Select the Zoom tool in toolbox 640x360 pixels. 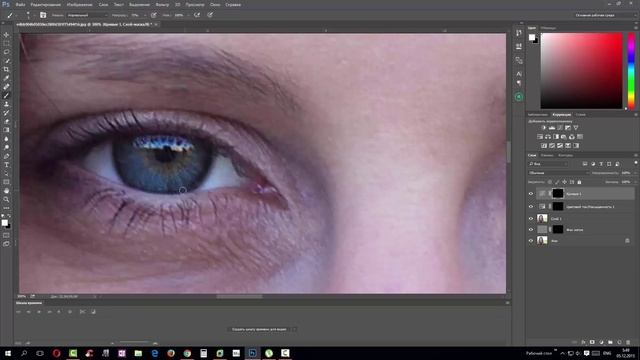(6, 199)
